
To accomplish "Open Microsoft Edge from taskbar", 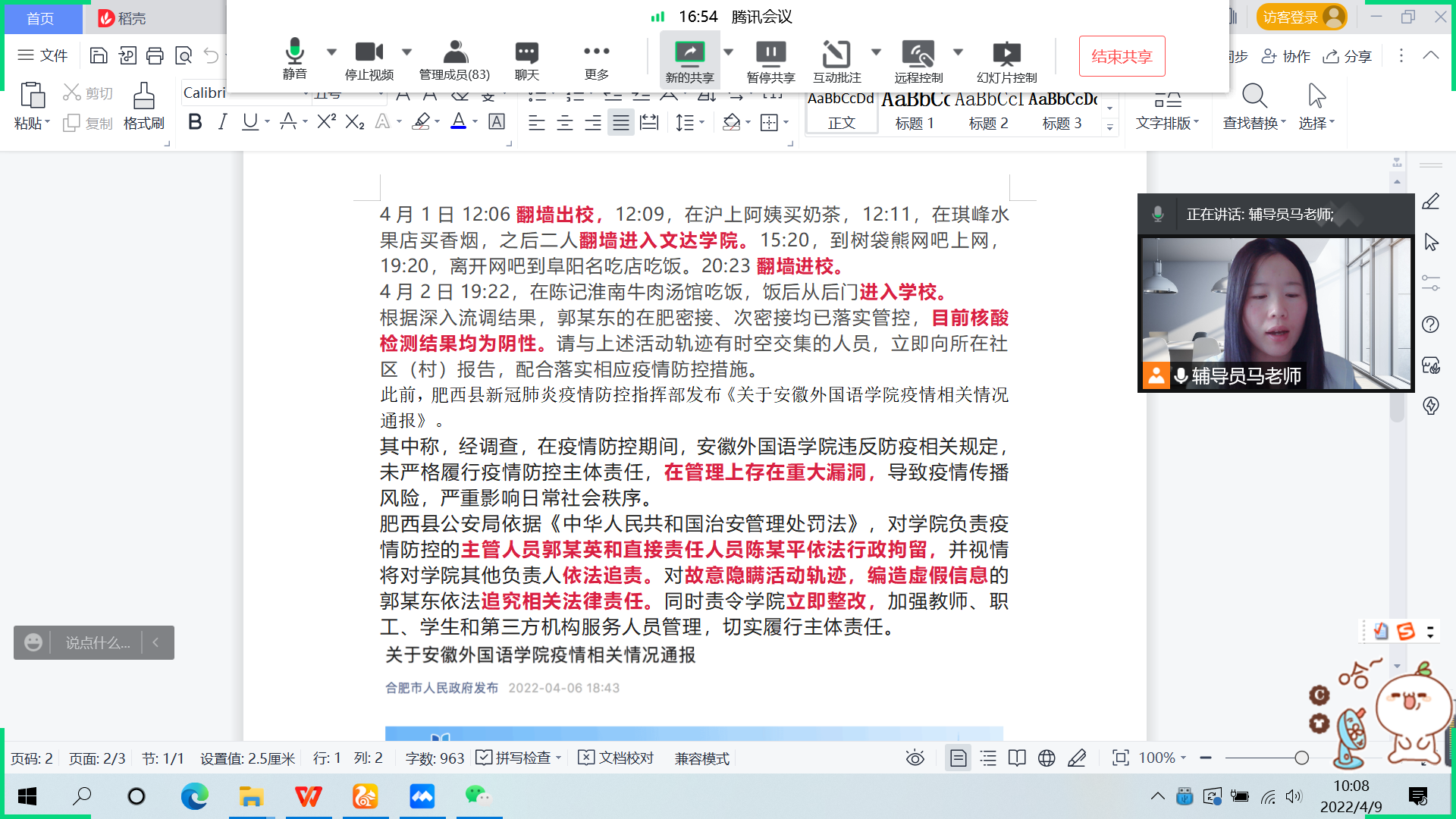I will click(194, 796).
